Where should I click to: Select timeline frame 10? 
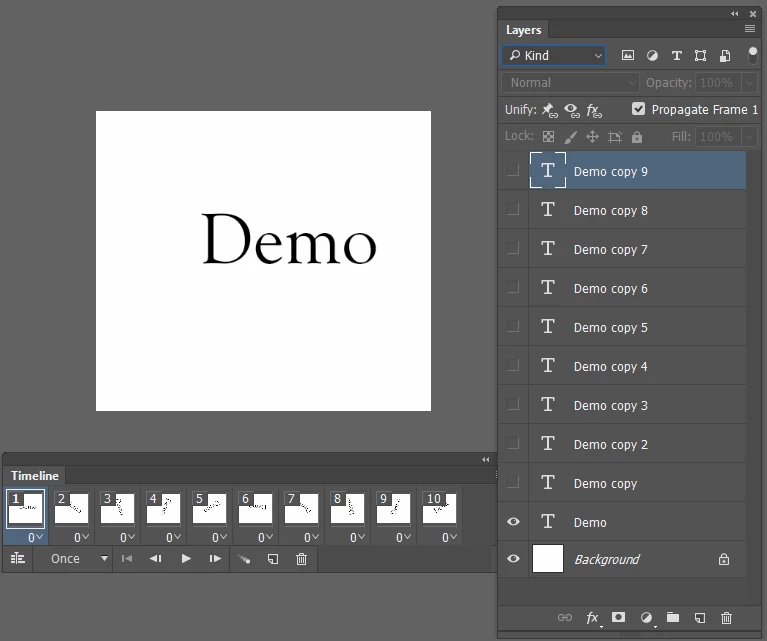(x=439, y=509)
